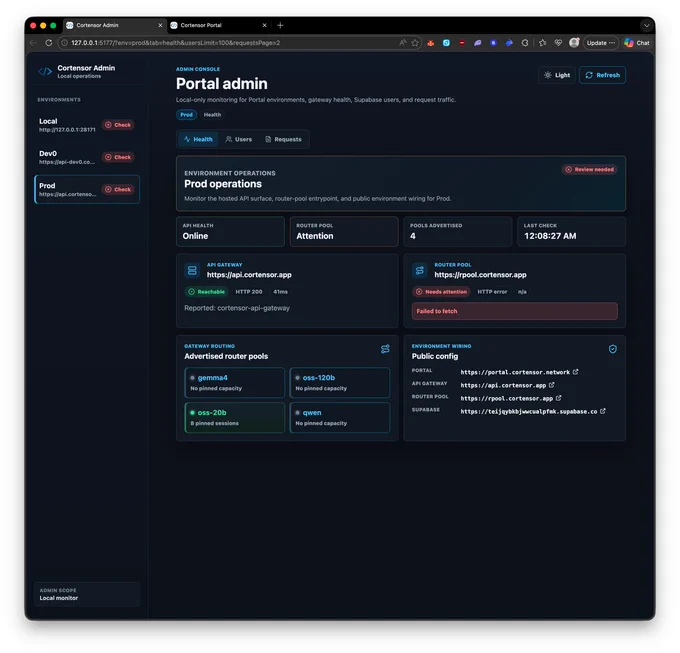
Task: Click the site info icon in address bar
Action: [x=64, y=42]
